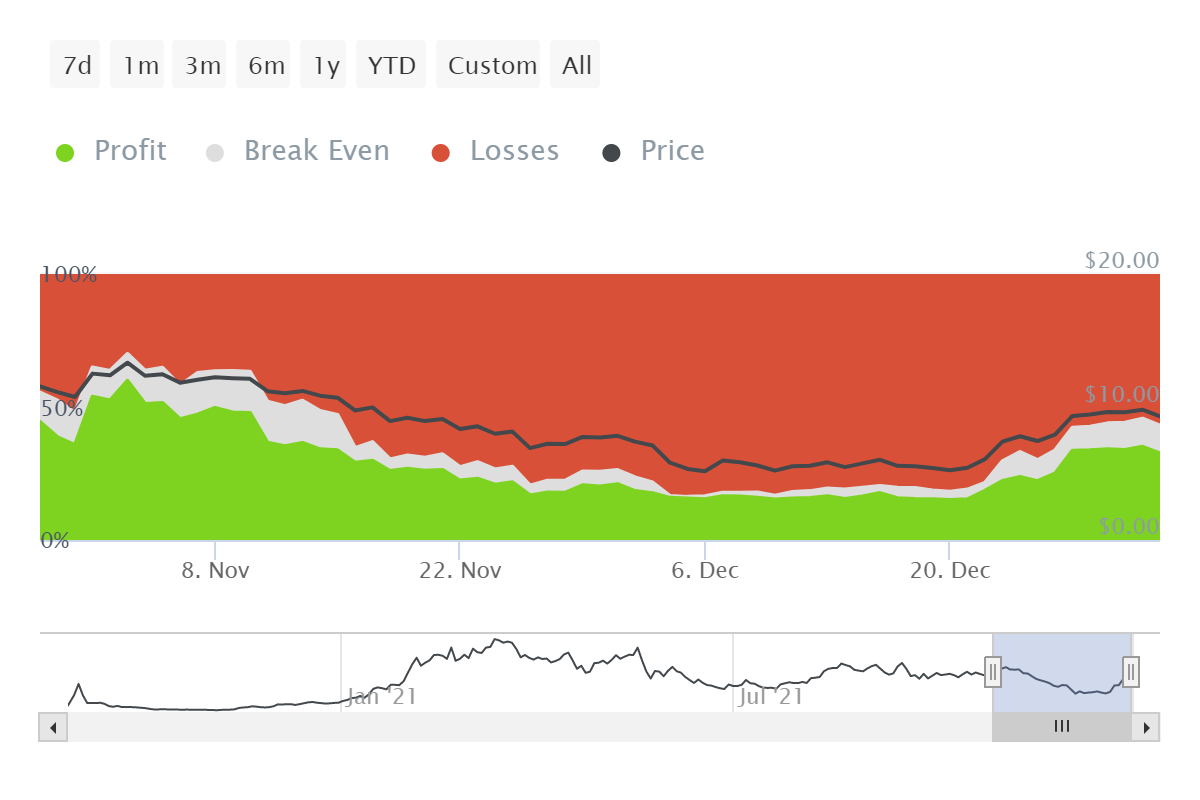The image size is (1200, 800).
Task: Toggle the Price line legend item
Action: click(x=672, y=151)
